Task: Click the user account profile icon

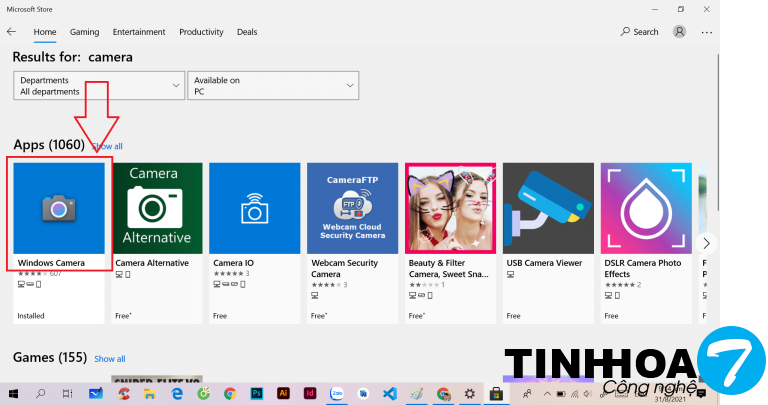Action: [x=680, y=32]
